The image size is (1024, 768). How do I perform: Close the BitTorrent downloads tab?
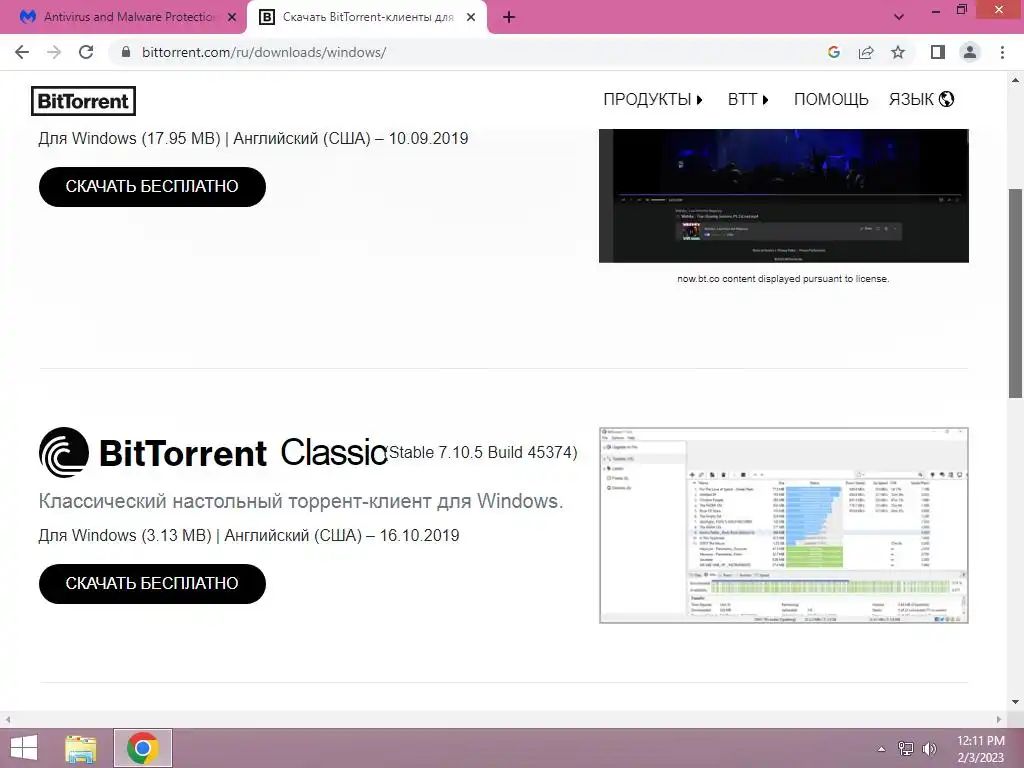(x=471, y=18)
